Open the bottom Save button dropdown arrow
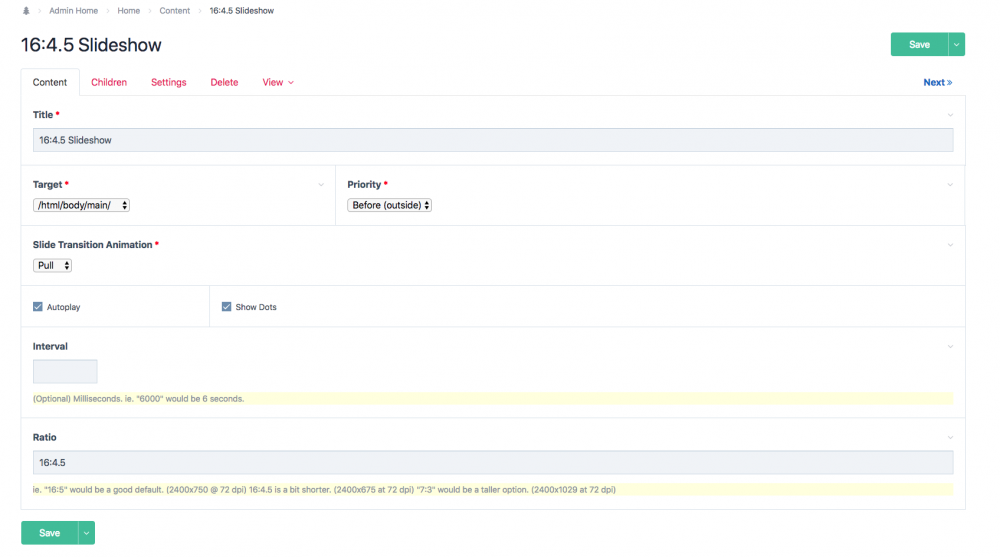The width and height of the screenshot is (1000, 557). tap(87, 533)
